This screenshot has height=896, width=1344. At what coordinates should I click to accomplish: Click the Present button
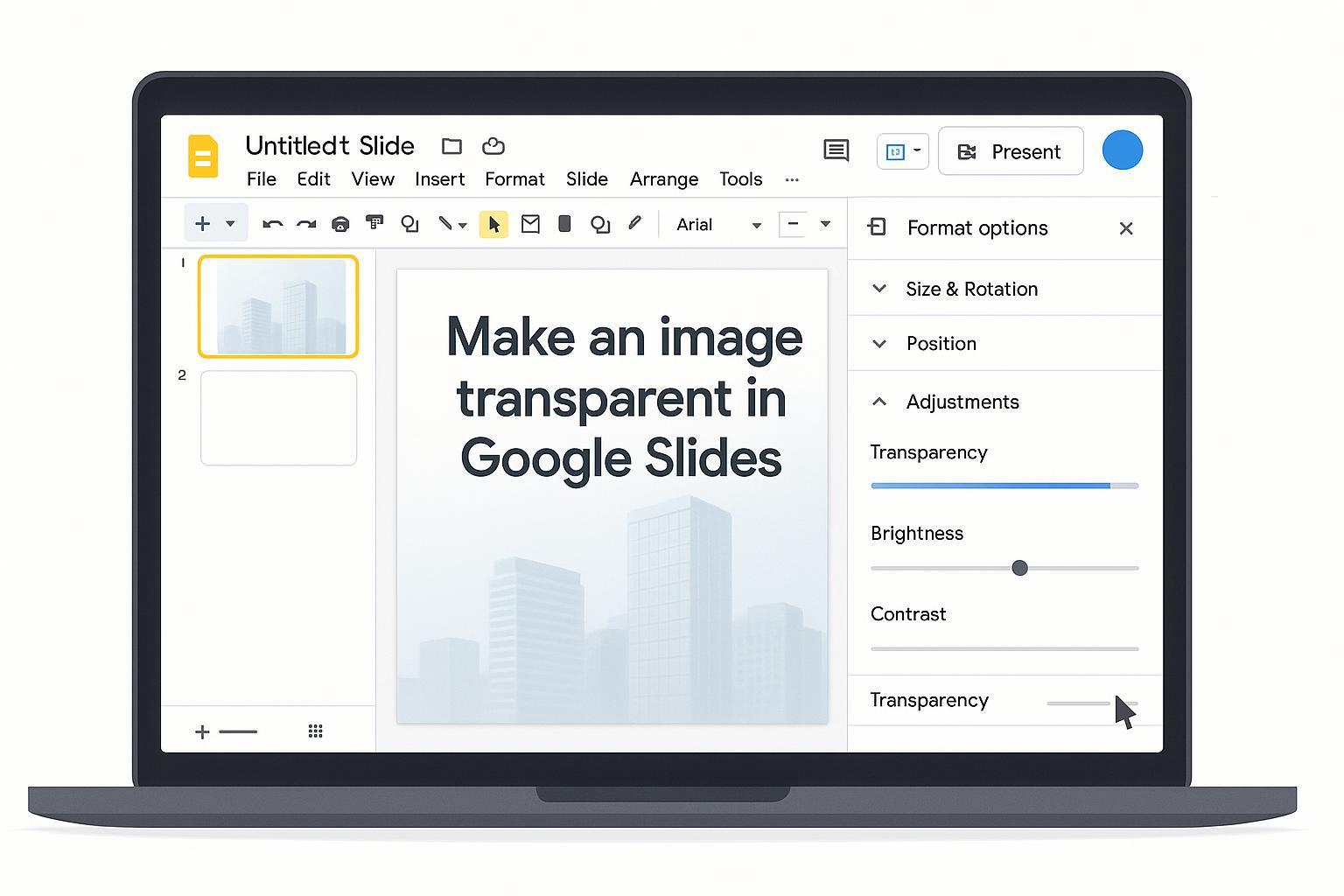pos(1011,151)
